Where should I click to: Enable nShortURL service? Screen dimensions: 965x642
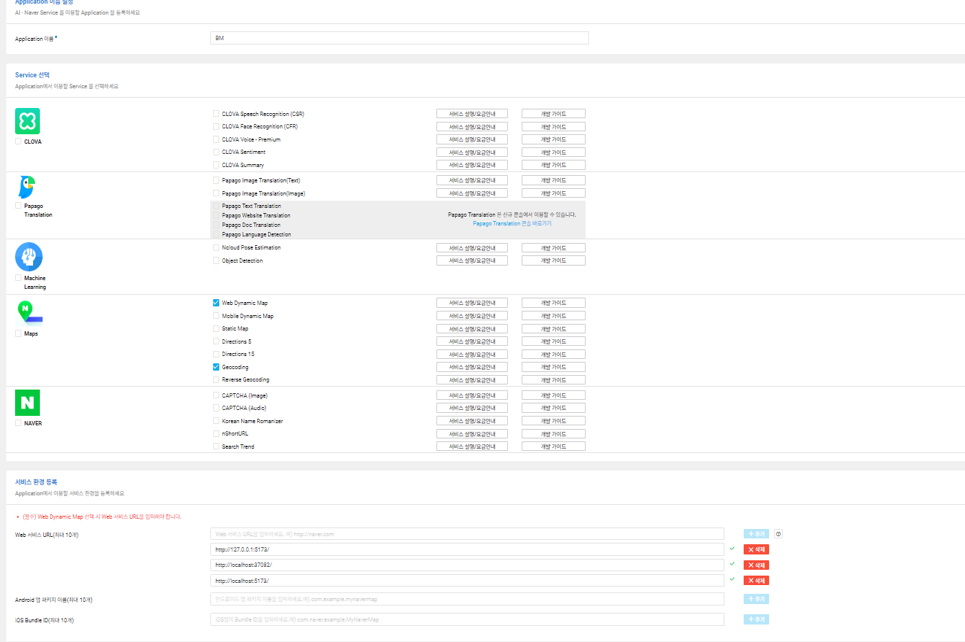(x=216, y=434)
